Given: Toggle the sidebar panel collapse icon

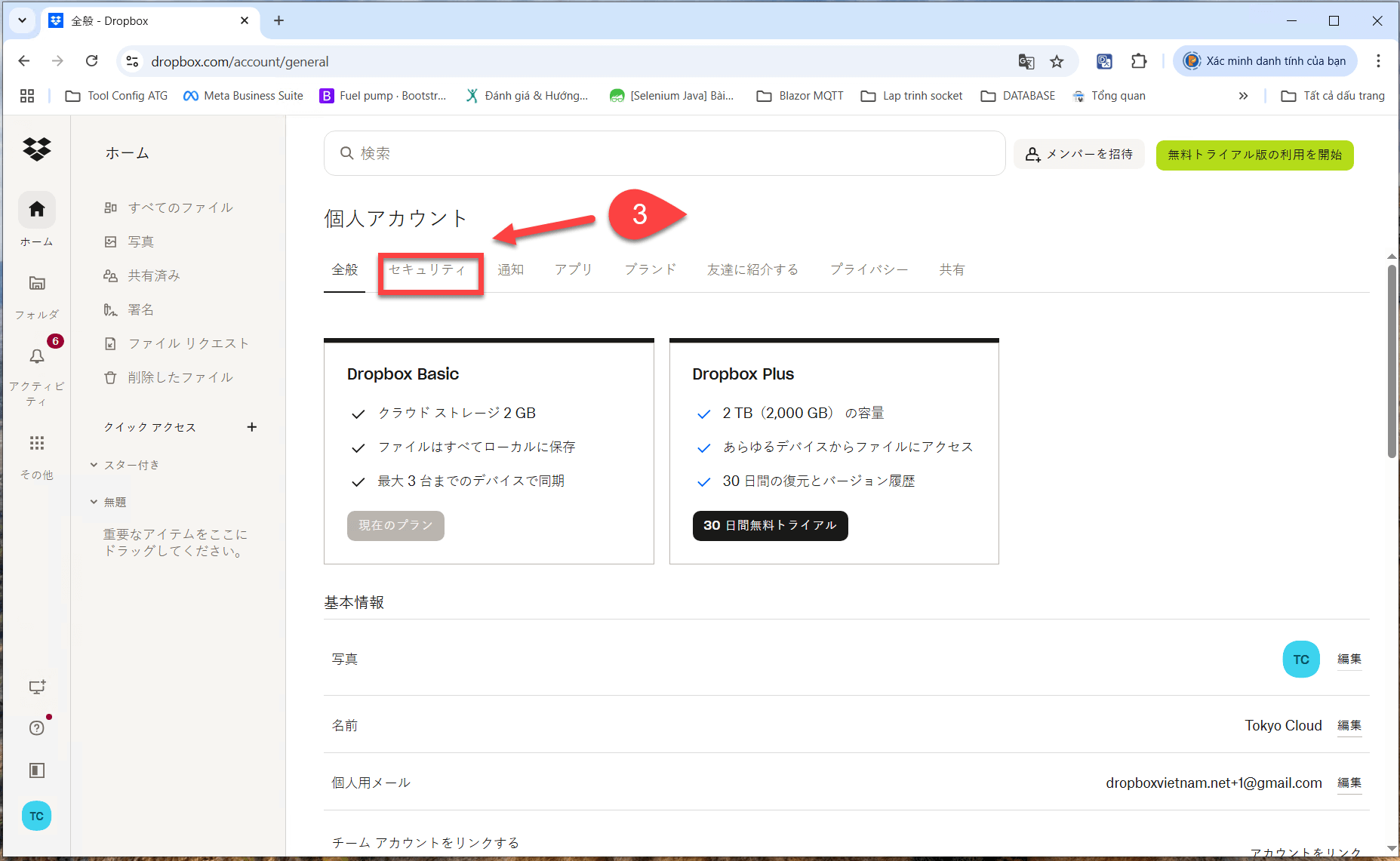Looking at the screenshot, I should point(36,770).
